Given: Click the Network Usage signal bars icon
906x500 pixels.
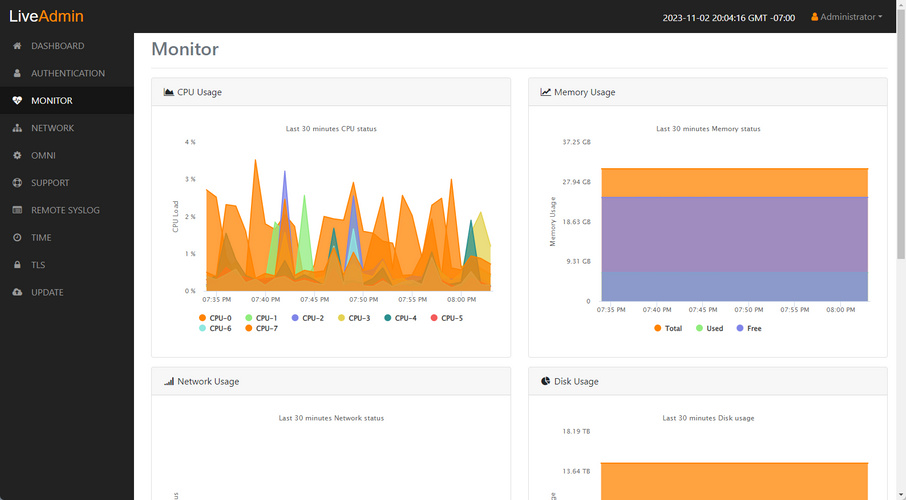Looking at the screenshot, I should pyautogui.click(x=169, y=381).
